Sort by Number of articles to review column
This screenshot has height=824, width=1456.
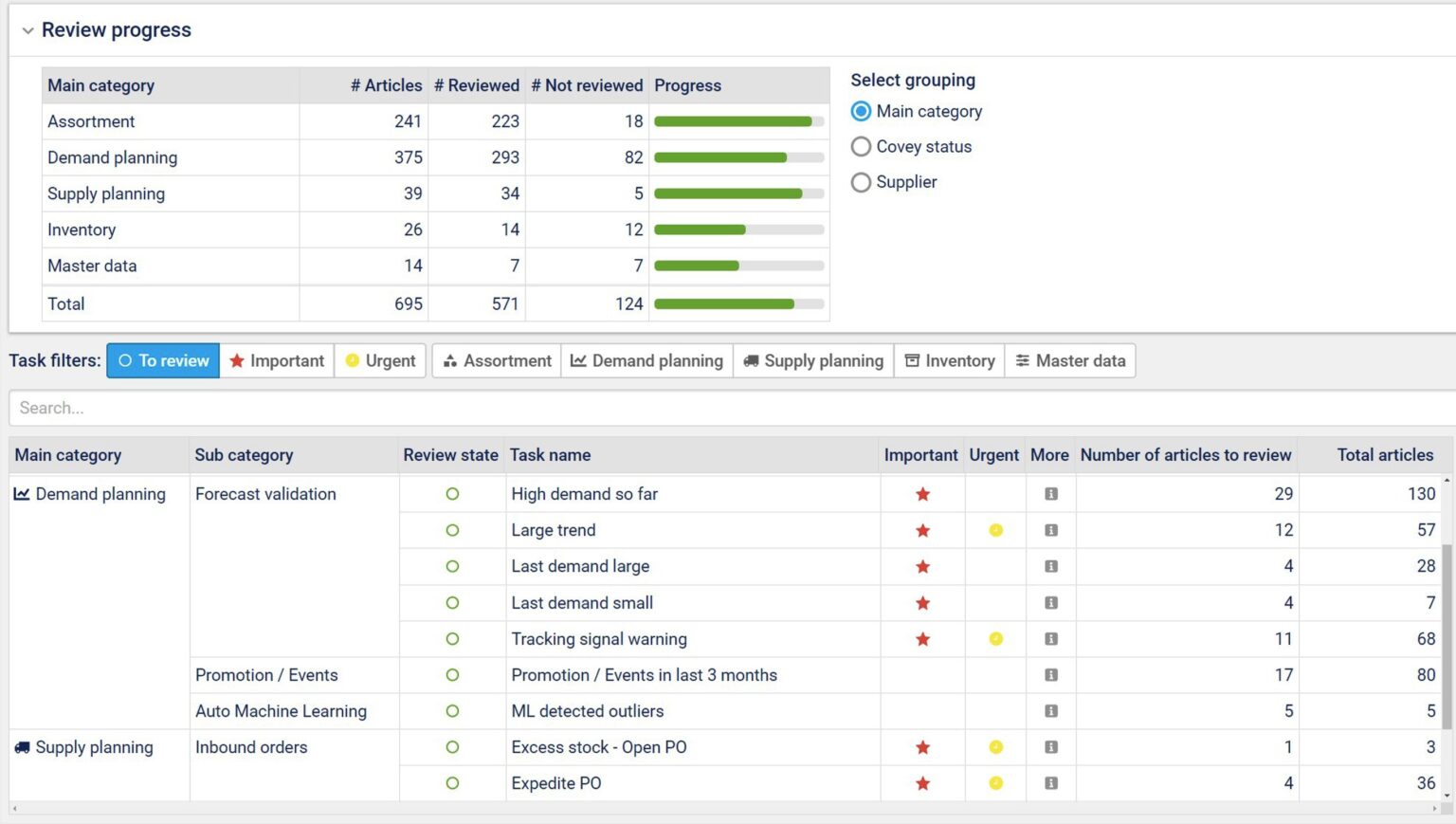(1185, 455)
